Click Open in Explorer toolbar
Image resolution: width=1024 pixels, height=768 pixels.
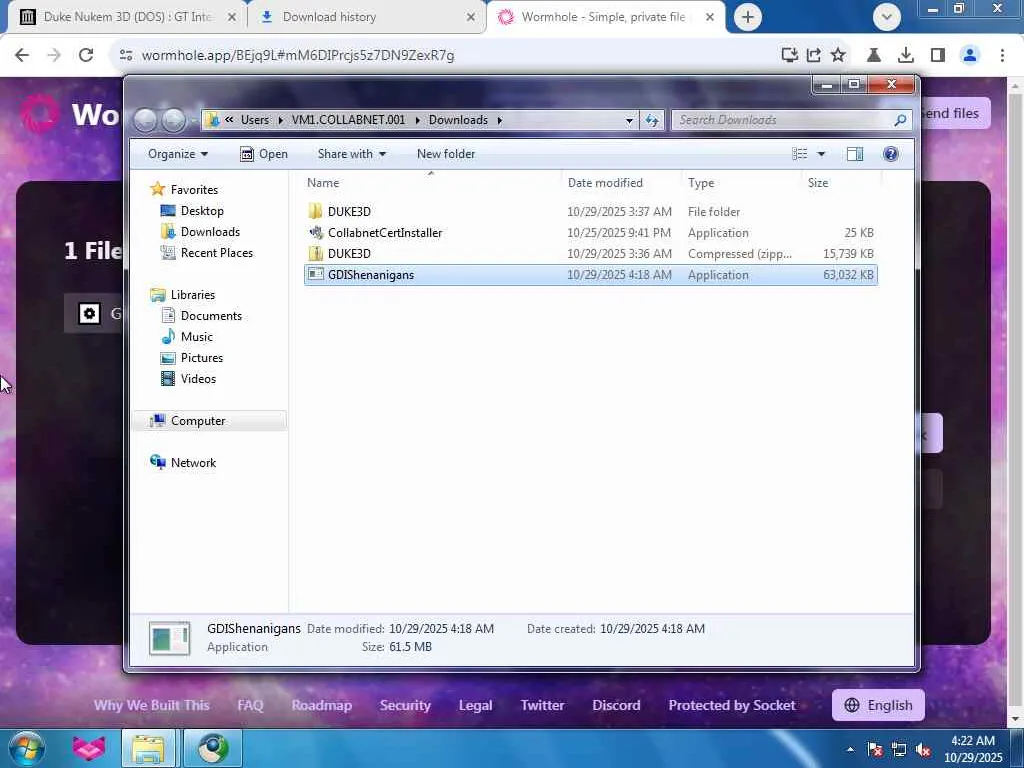[264, 154]
